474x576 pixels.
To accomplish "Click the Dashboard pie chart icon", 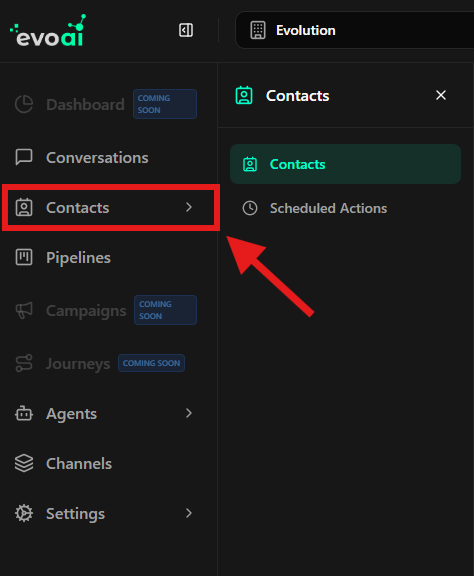I will [24, 104].
